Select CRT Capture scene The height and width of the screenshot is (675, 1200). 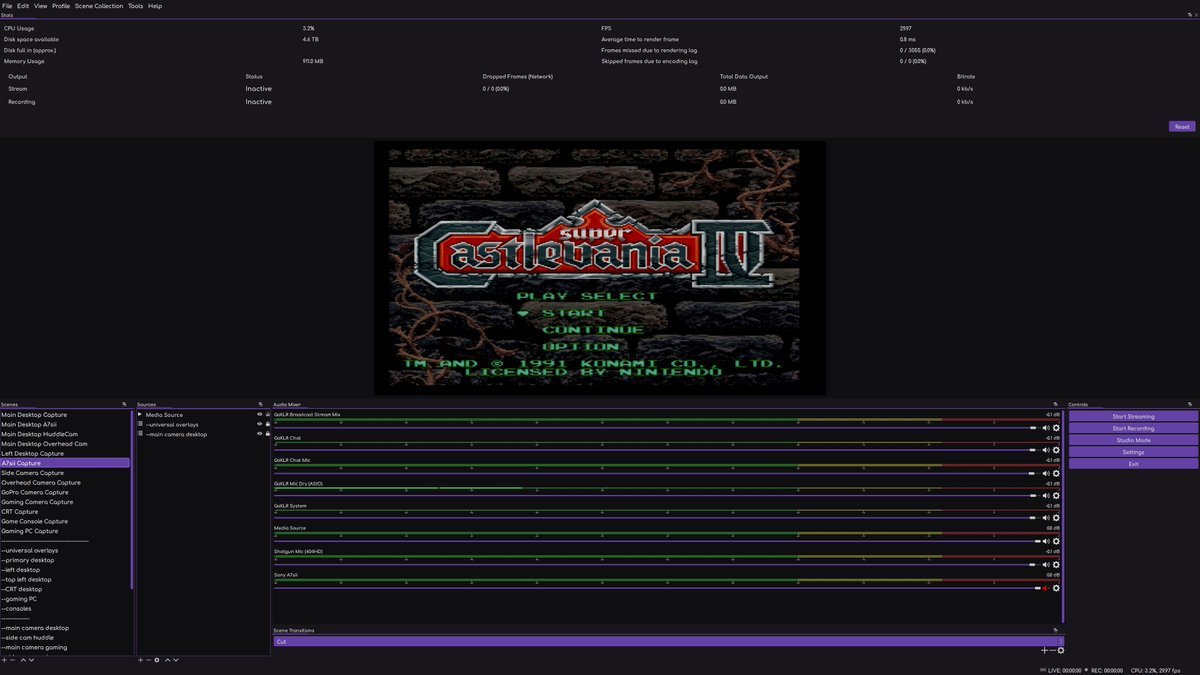click(x=65, y=512)
